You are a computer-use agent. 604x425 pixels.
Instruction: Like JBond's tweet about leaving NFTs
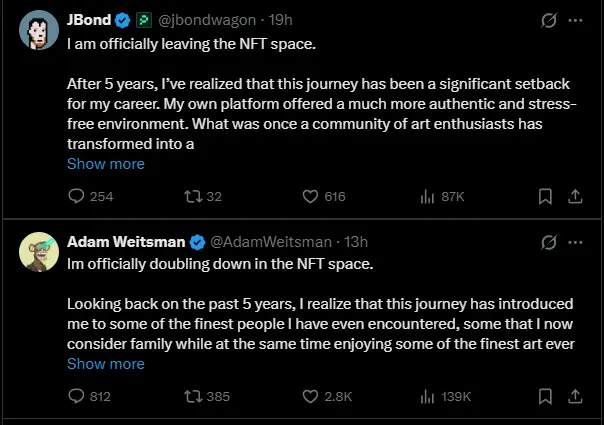[309, 197]
